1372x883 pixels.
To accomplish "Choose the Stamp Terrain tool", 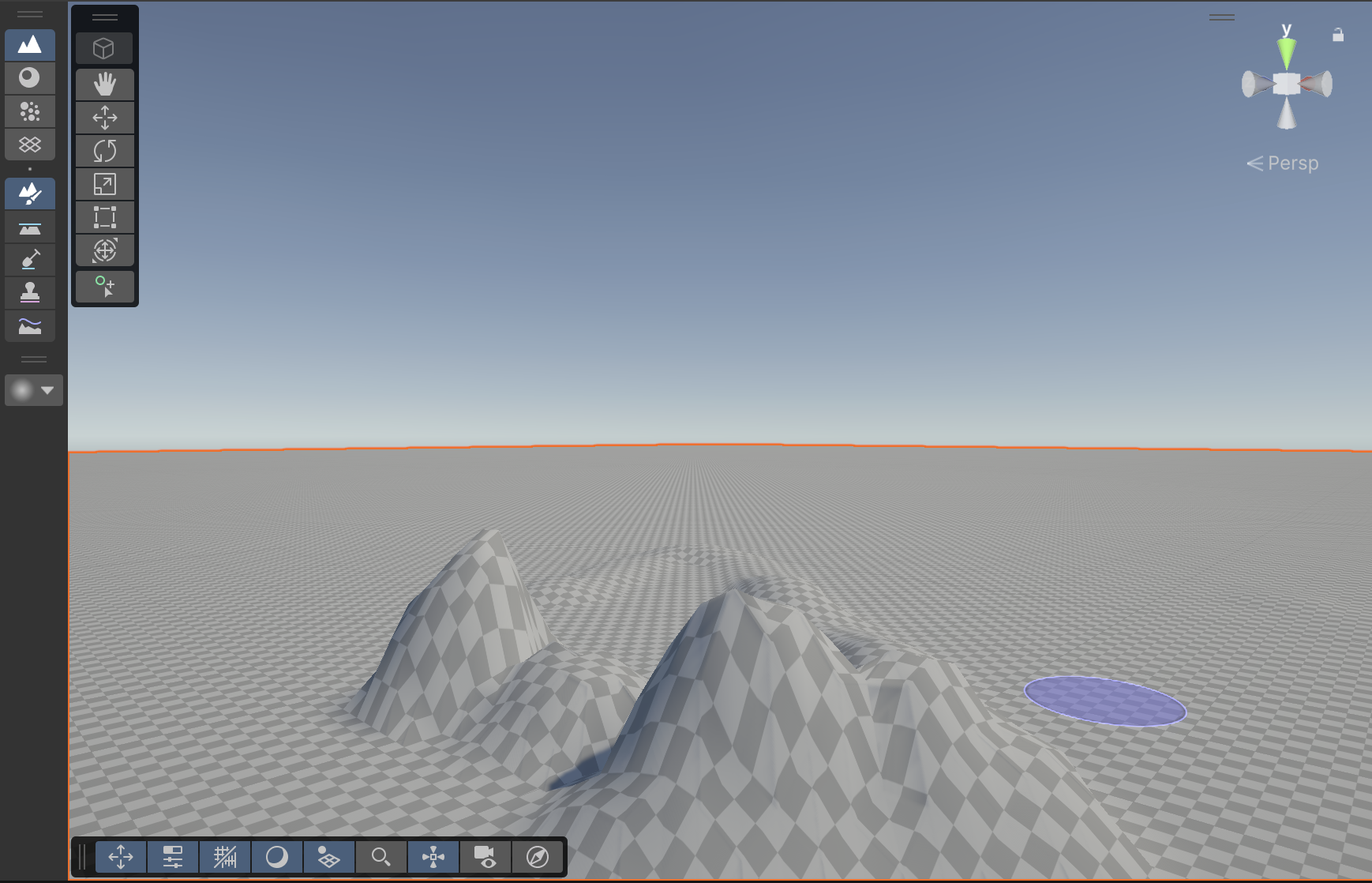I will tap(30, 293).
